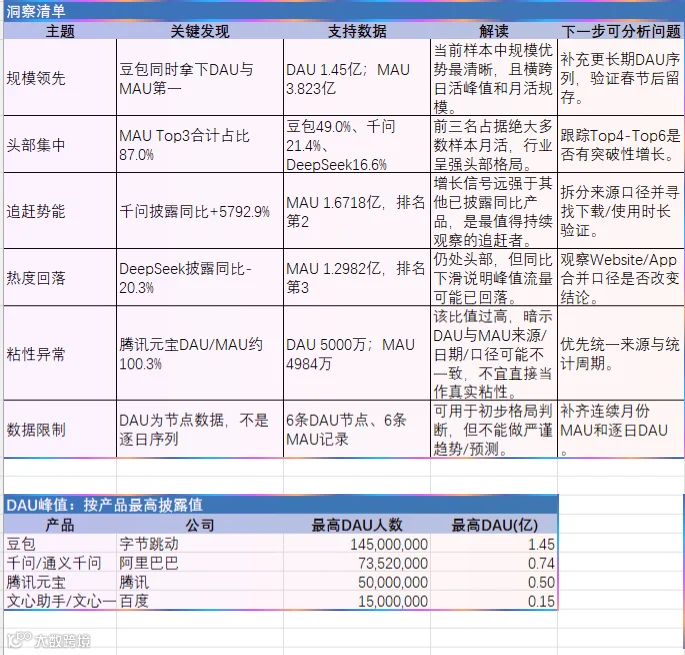Image resolution: width=685 pixels, height=655 pixels.
Task: Select the value 1.45 in 豆包 row
Action: [x=494, y=544]
